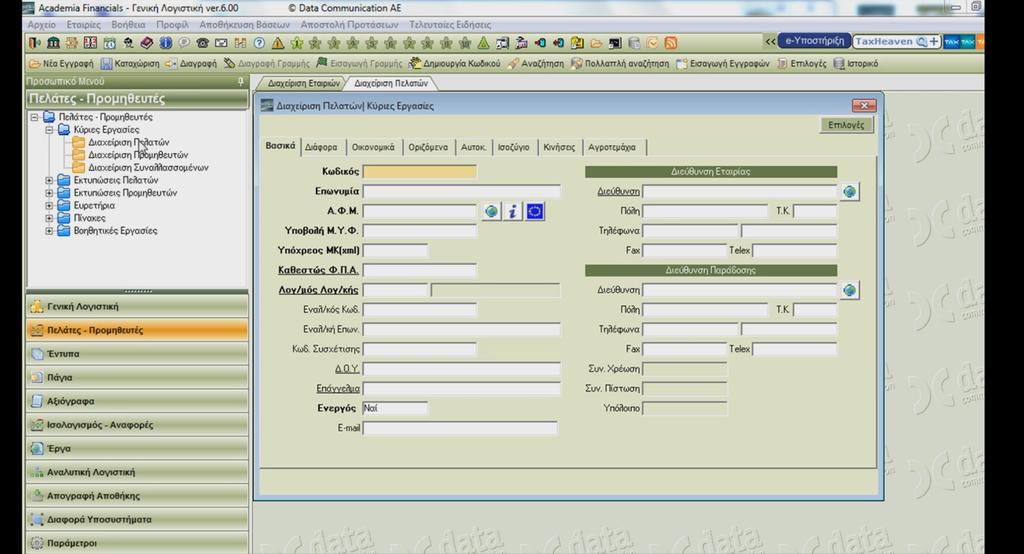Click the blue 'i' info icon beside Α.Φ.Μ.

513,211
